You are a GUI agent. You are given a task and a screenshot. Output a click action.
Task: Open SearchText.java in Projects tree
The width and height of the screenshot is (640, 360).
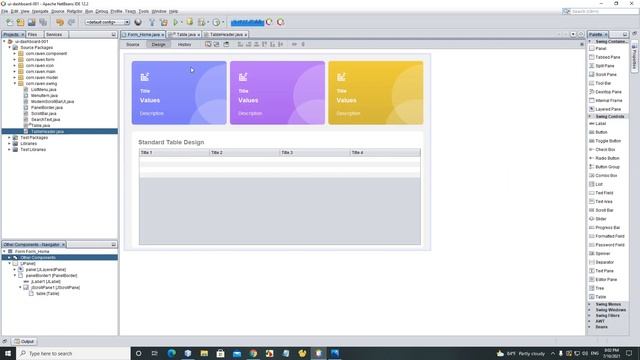pos(46,120)
